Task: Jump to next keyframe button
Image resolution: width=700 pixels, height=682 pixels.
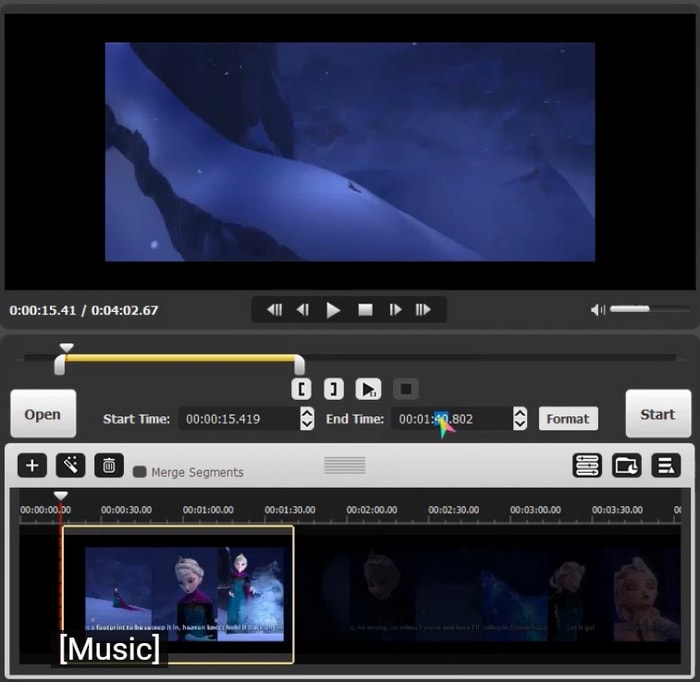Action: pyautogui.click(x=423, y=310)
